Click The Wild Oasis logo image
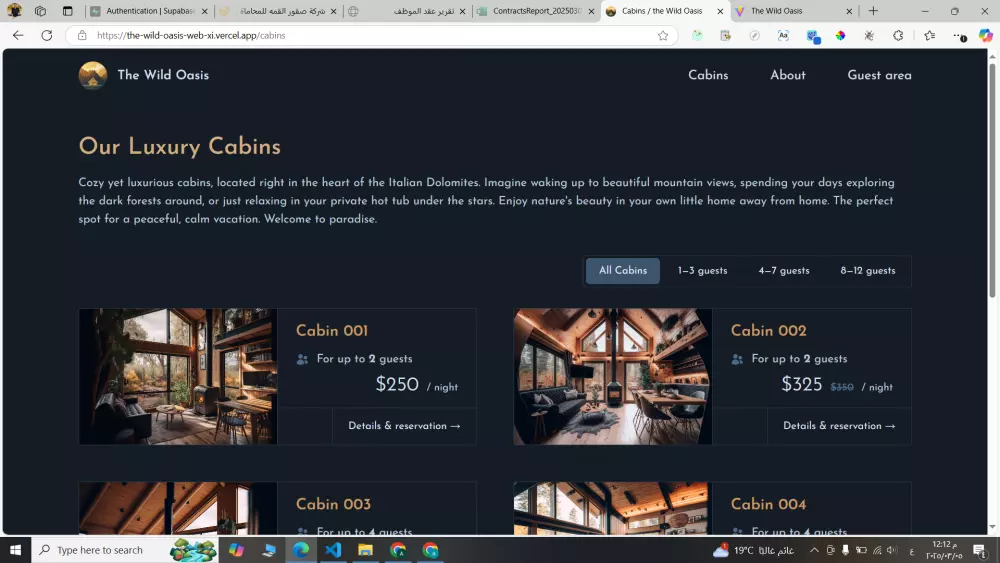Image resolution: width=1000 pixels, height=563 pixels. (92, 75)
